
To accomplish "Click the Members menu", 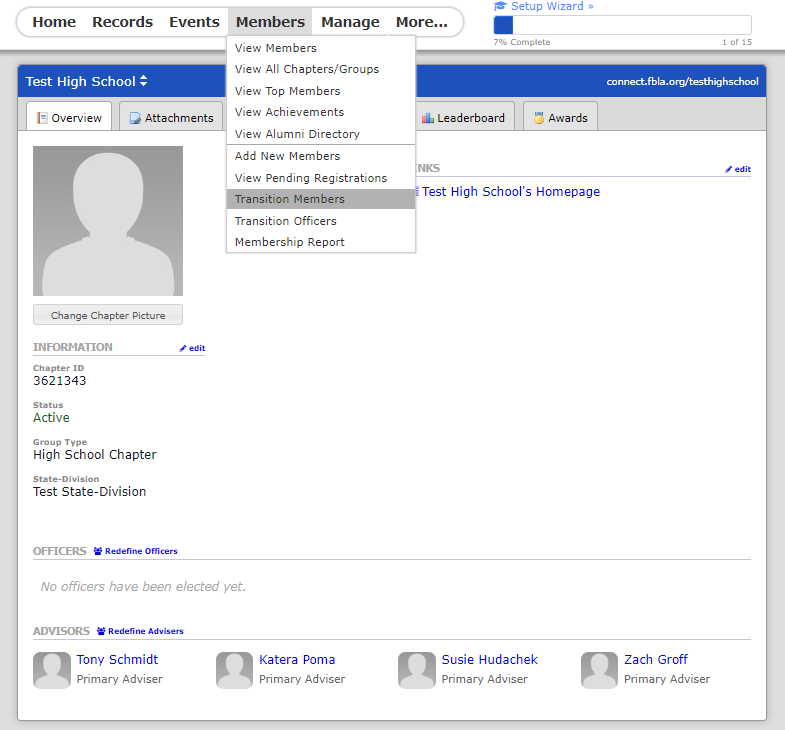I will (x=270, y=22).
